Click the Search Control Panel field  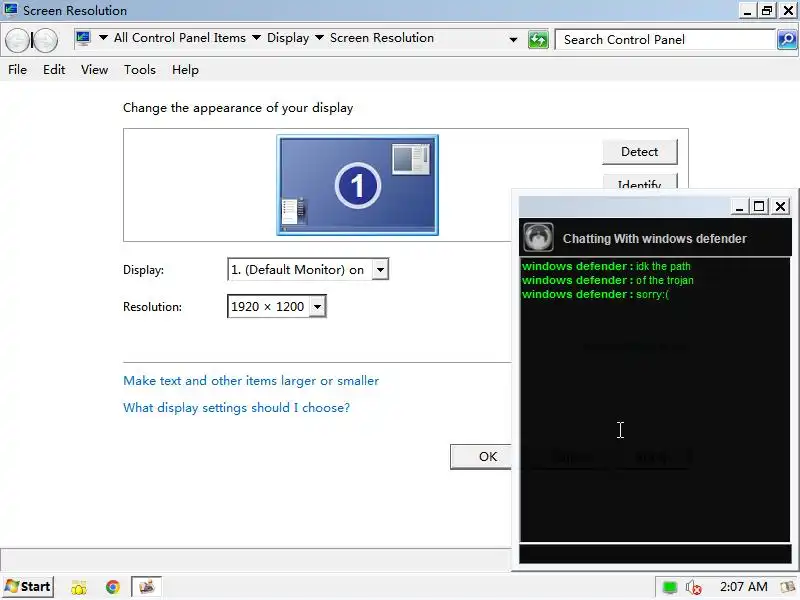pos(665,40)
